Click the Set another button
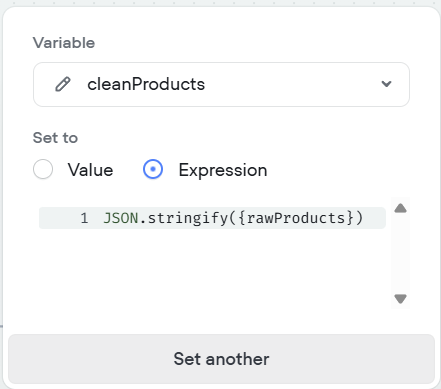Screen dimensions: 441x389 click(221, 359)
